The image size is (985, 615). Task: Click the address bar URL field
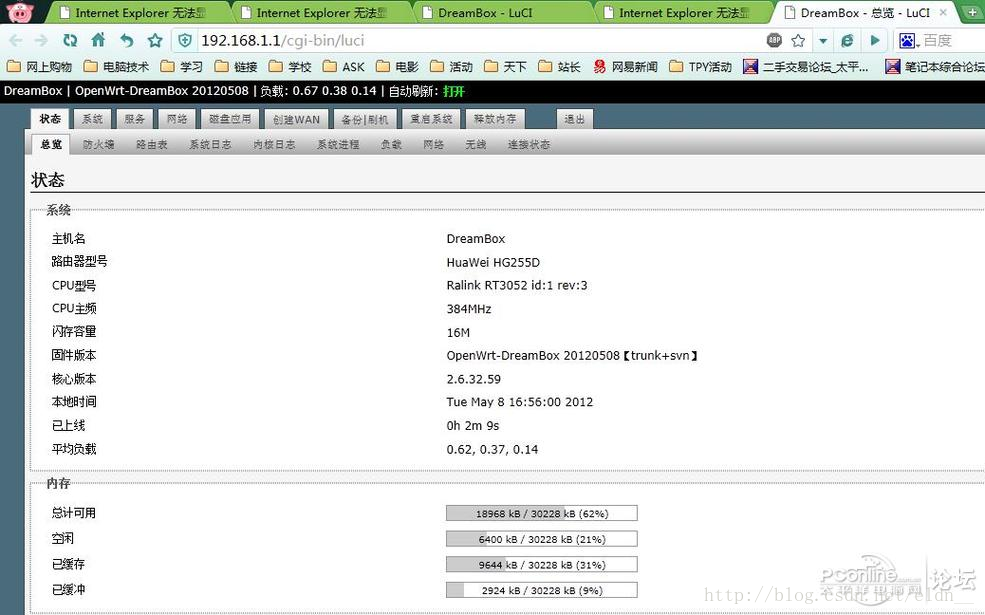[477, 41]
